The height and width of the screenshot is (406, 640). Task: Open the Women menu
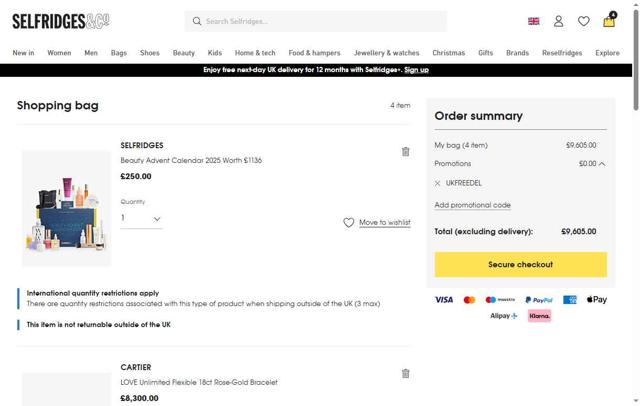coord(59,53)
